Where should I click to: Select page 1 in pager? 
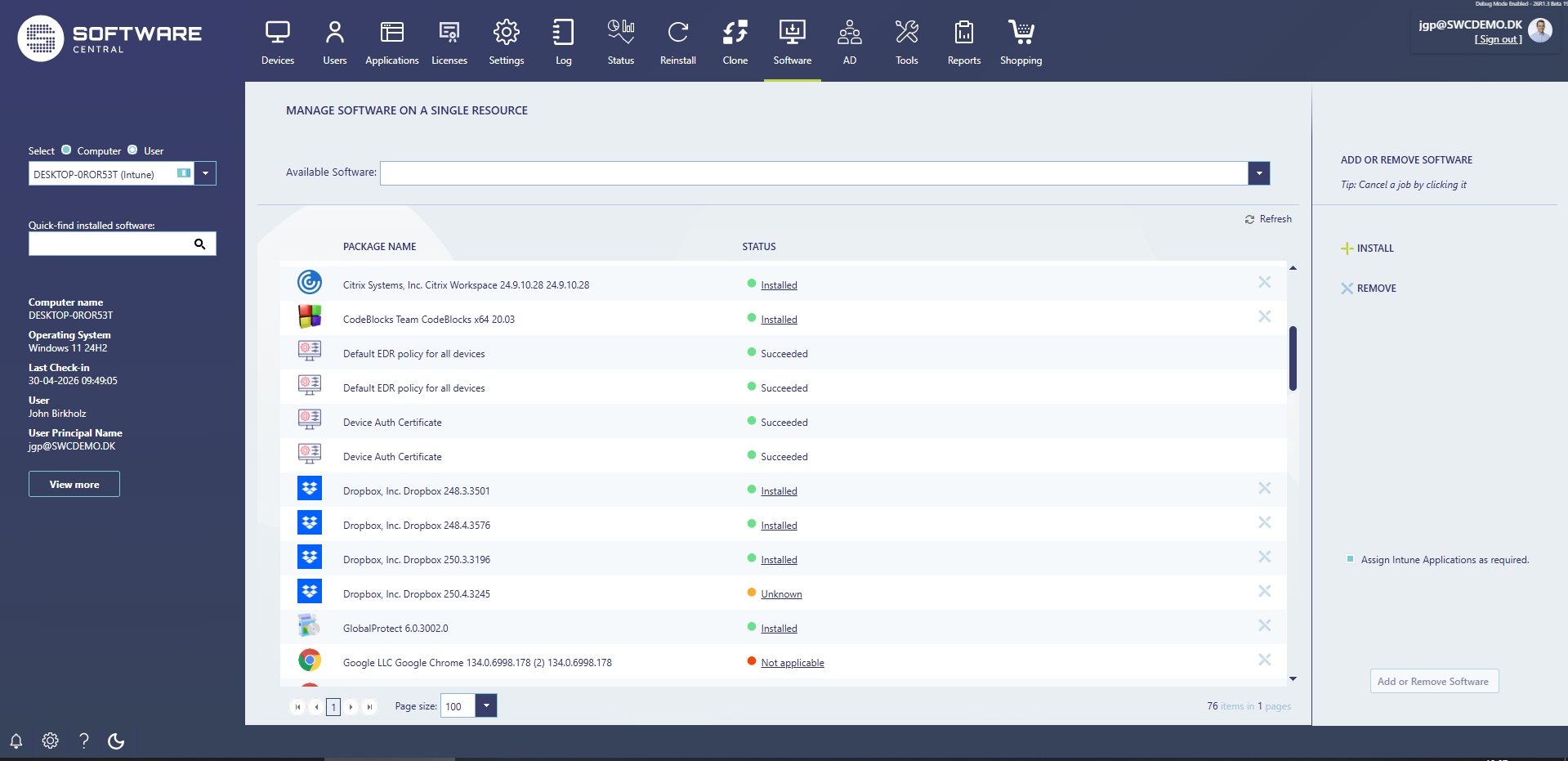tap(333, 707)
